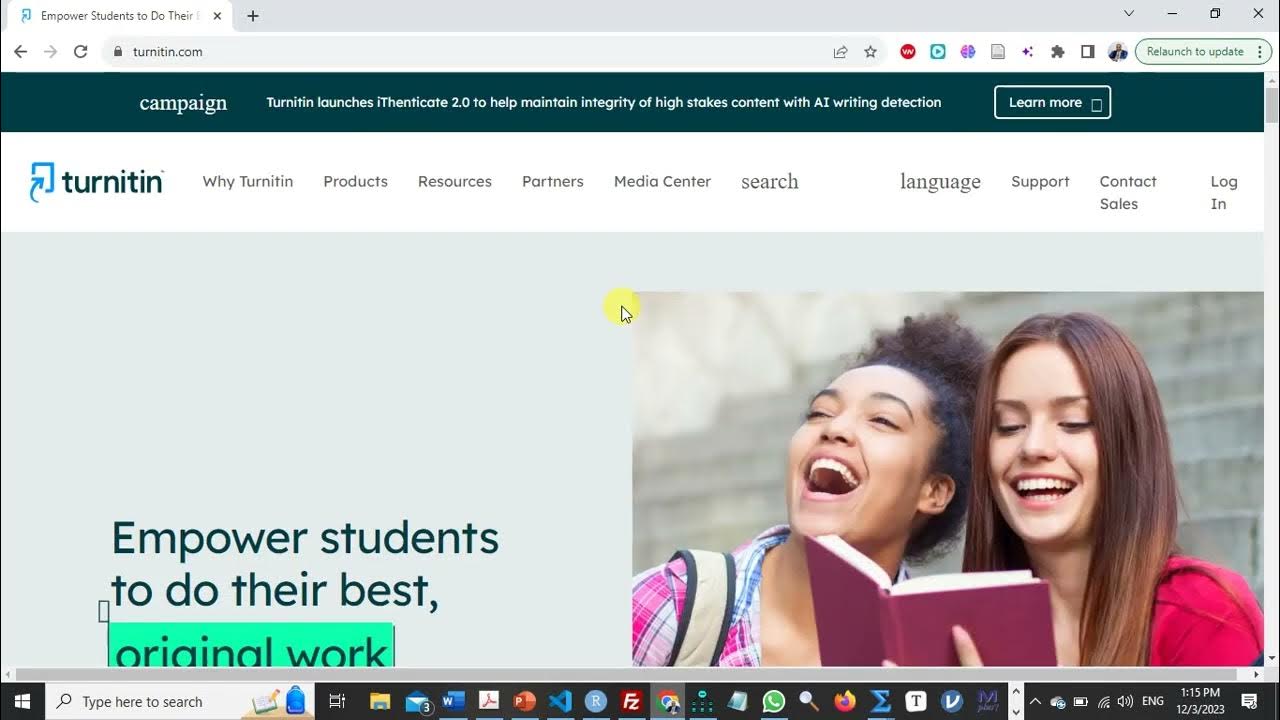Open the Resources menu
Screen dimensions: 1280x720
(455, 181)
